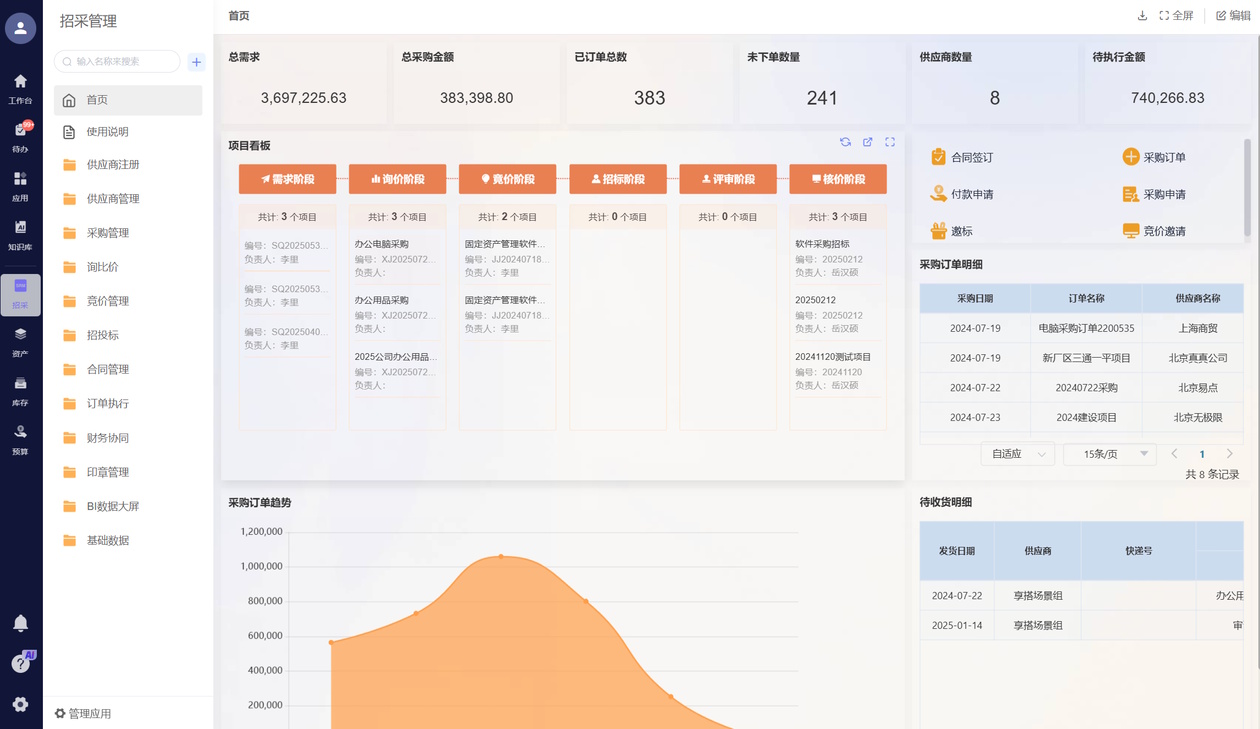
Task: Open 合同管理 folder in the menu
Action: point(108,370)
